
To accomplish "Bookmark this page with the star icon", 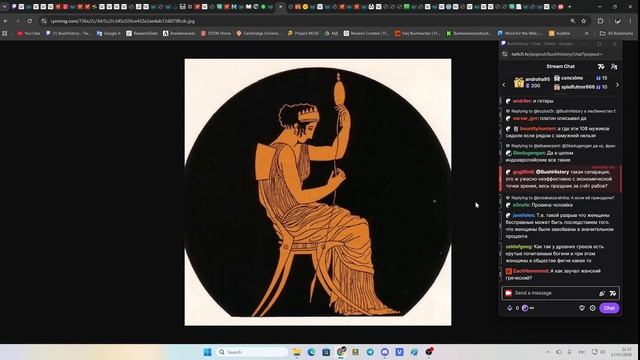I will (584, 21).
